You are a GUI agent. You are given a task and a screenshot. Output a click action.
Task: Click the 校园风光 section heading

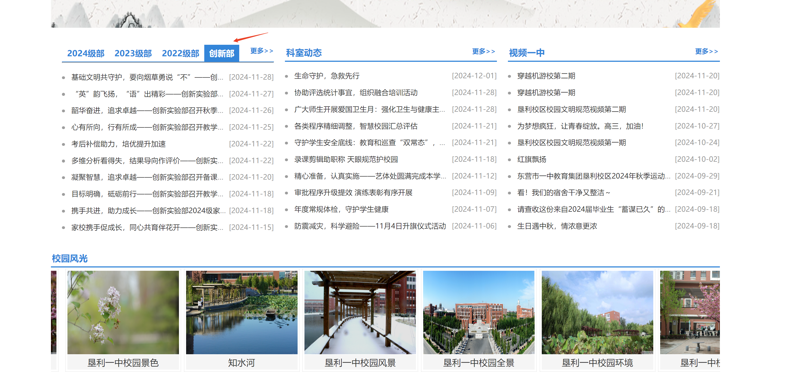(x=69, y=259)
